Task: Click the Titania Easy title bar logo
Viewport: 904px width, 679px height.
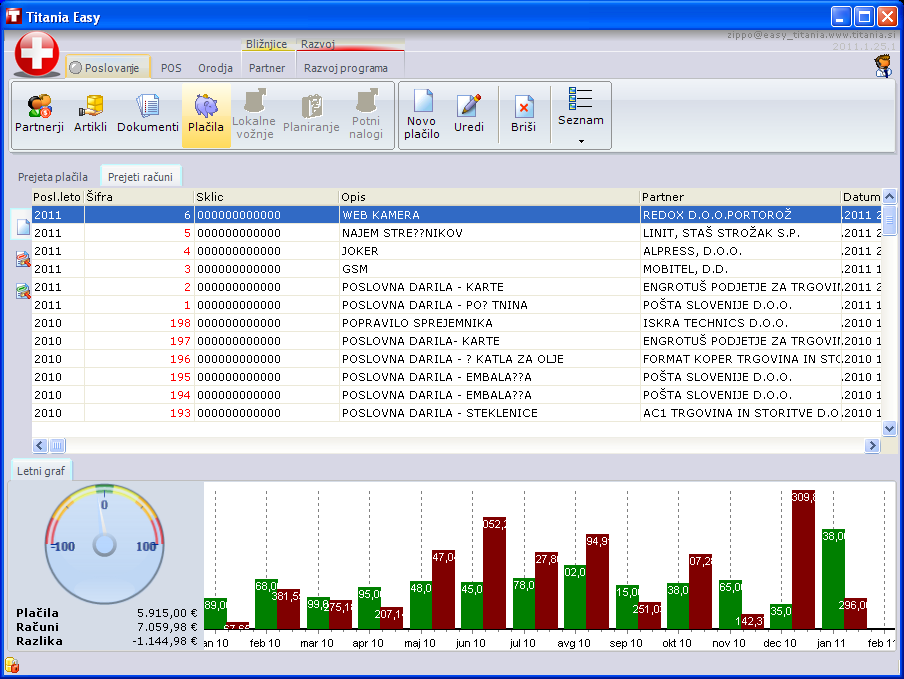Action: 13,16
